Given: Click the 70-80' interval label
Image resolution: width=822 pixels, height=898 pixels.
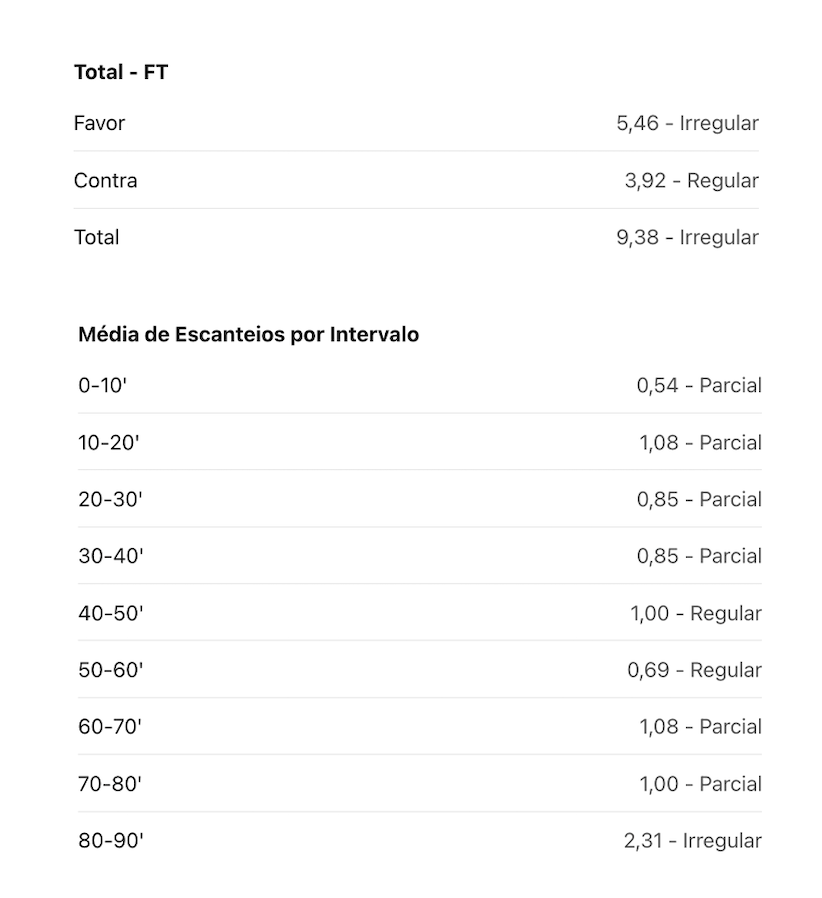Looking at the screenshot, I should pos(109,784).
